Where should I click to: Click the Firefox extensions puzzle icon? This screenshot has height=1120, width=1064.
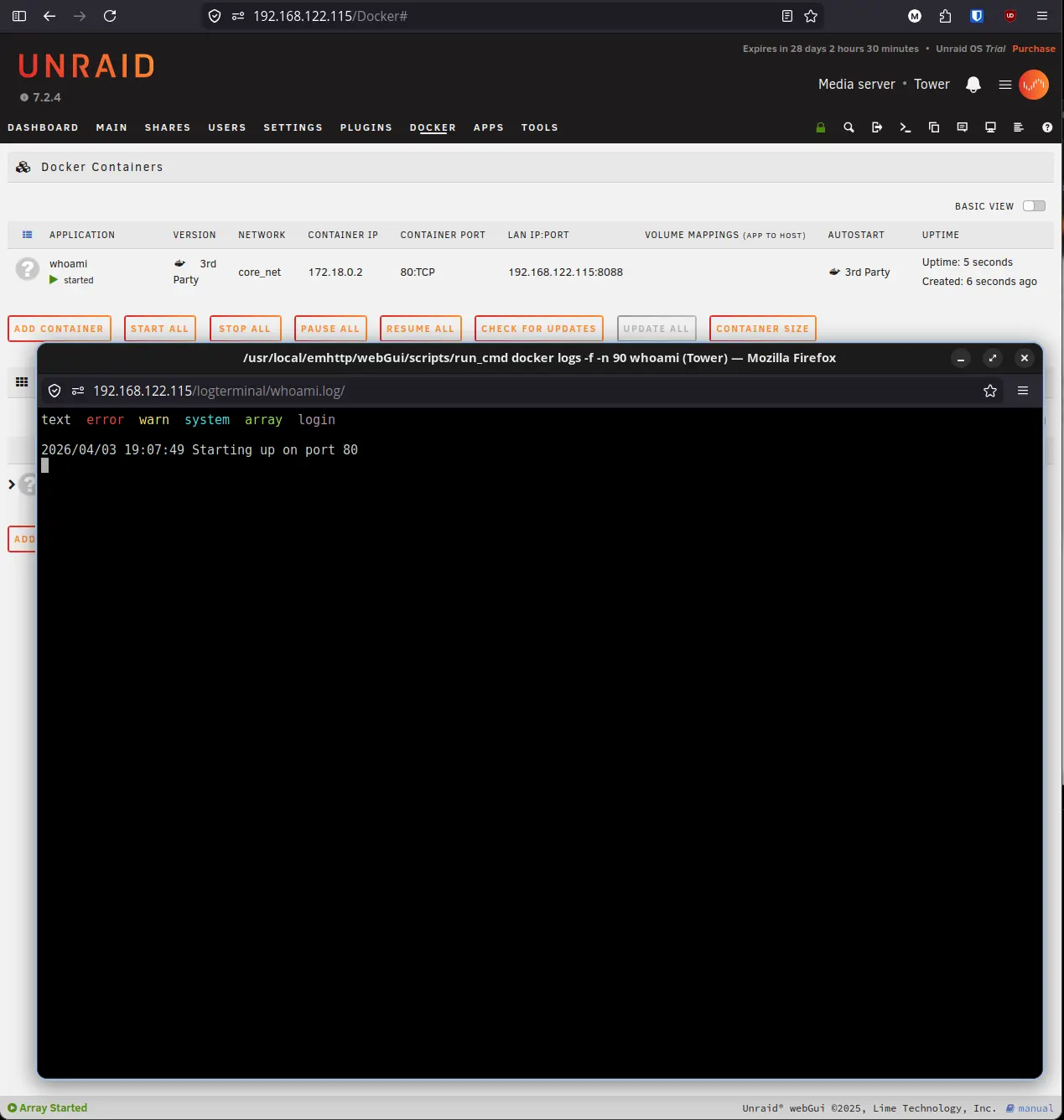[x=945, y=16]
